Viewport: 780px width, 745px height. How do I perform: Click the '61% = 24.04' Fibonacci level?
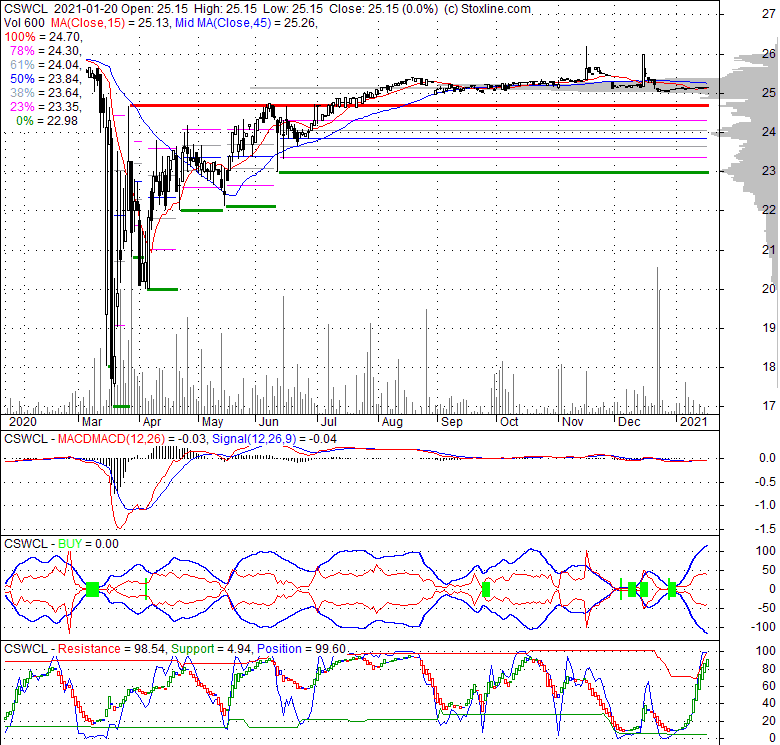point(45,65)
